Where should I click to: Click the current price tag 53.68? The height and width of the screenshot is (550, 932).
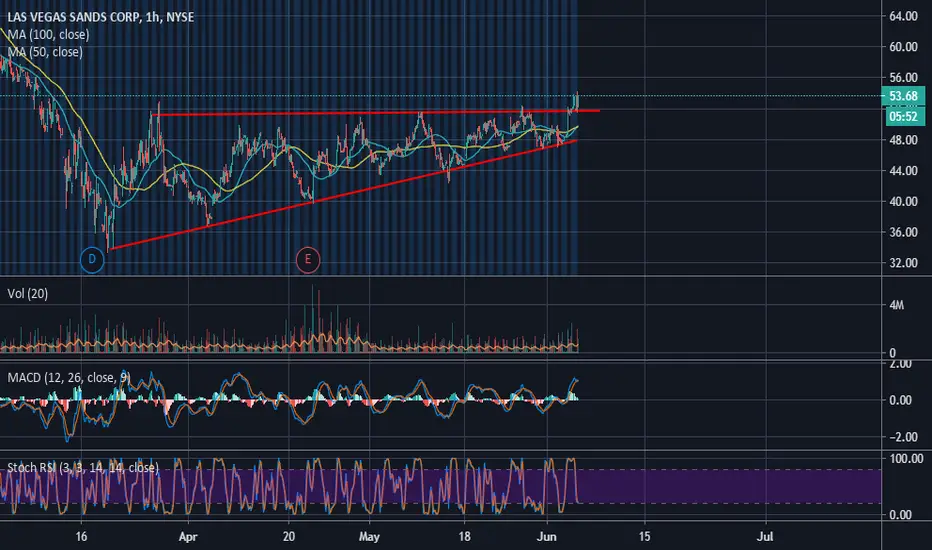click(903, 96)
